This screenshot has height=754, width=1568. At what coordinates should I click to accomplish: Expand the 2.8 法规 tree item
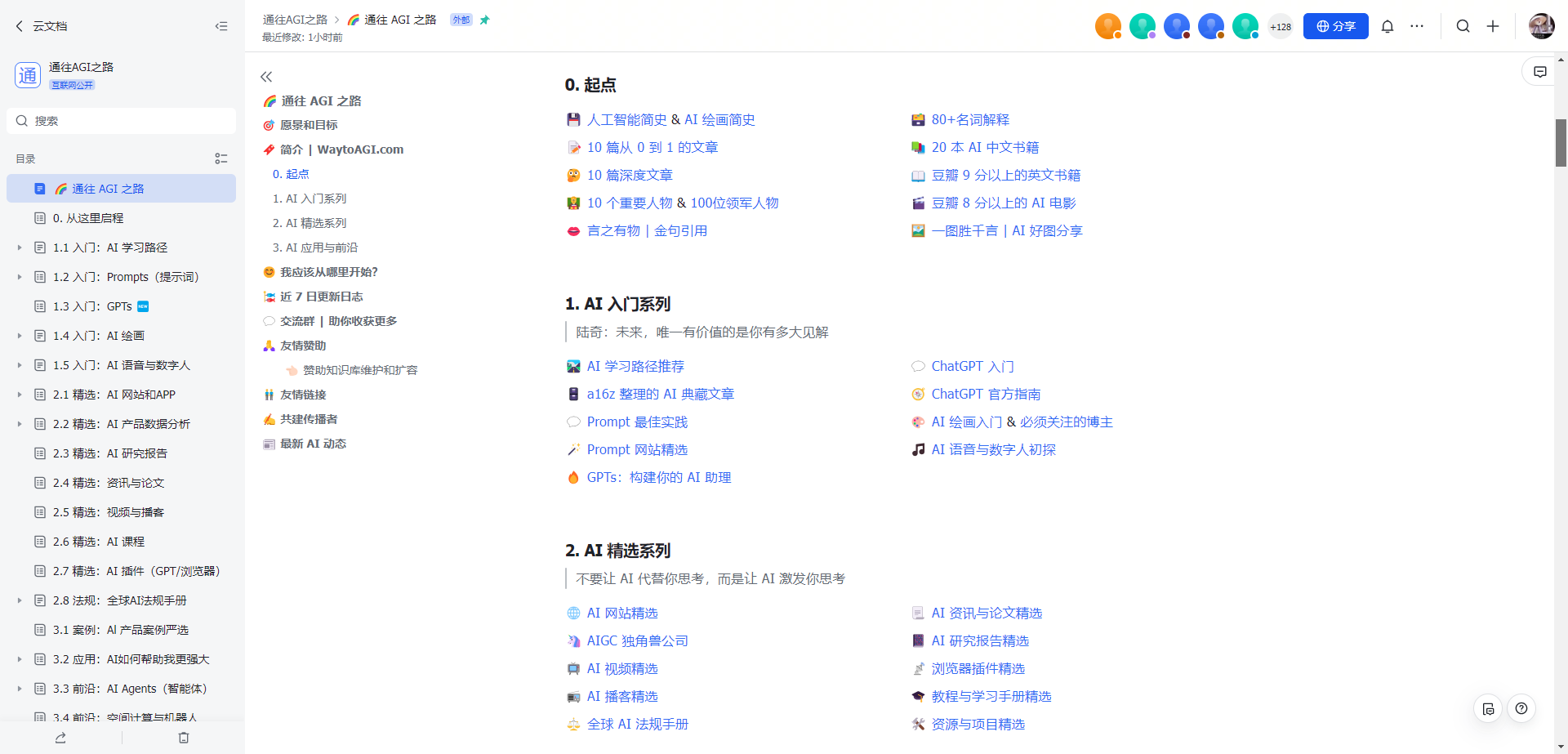tap(20, 600)
